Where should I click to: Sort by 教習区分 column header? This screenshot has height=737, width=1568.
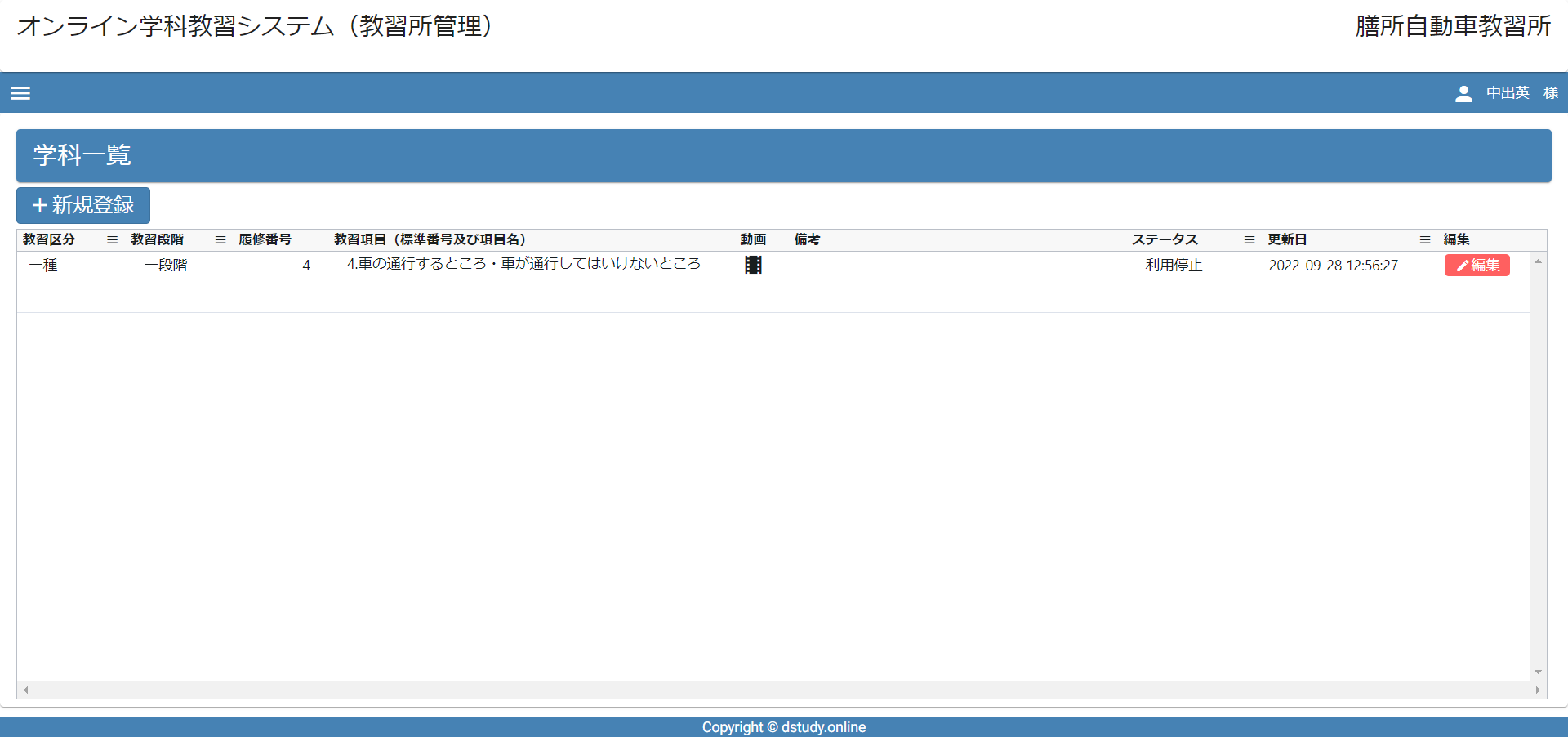49,239
